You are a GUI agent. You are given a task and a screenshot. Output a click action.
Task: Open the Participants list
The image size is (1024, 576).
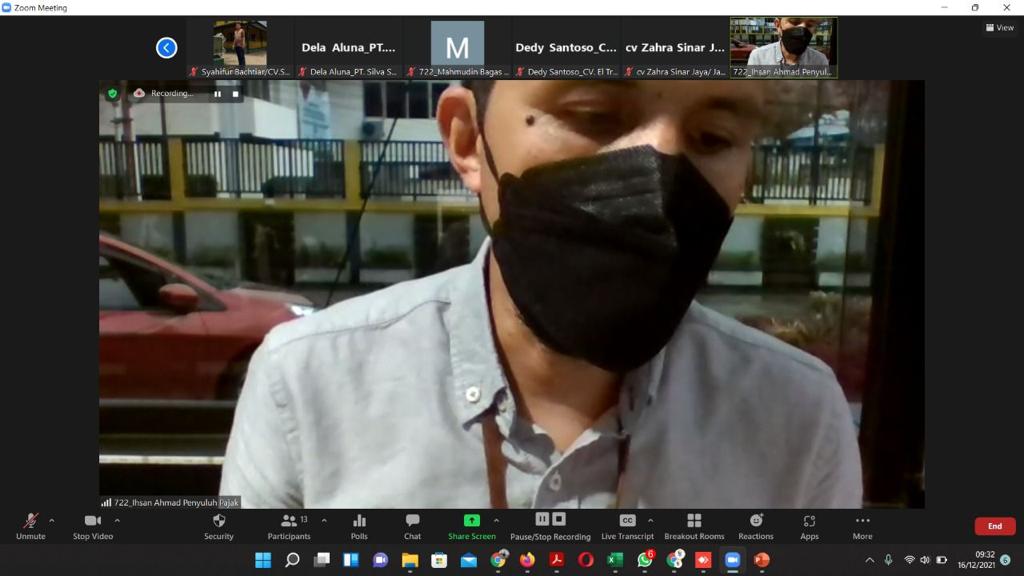[x=288, y=526]
